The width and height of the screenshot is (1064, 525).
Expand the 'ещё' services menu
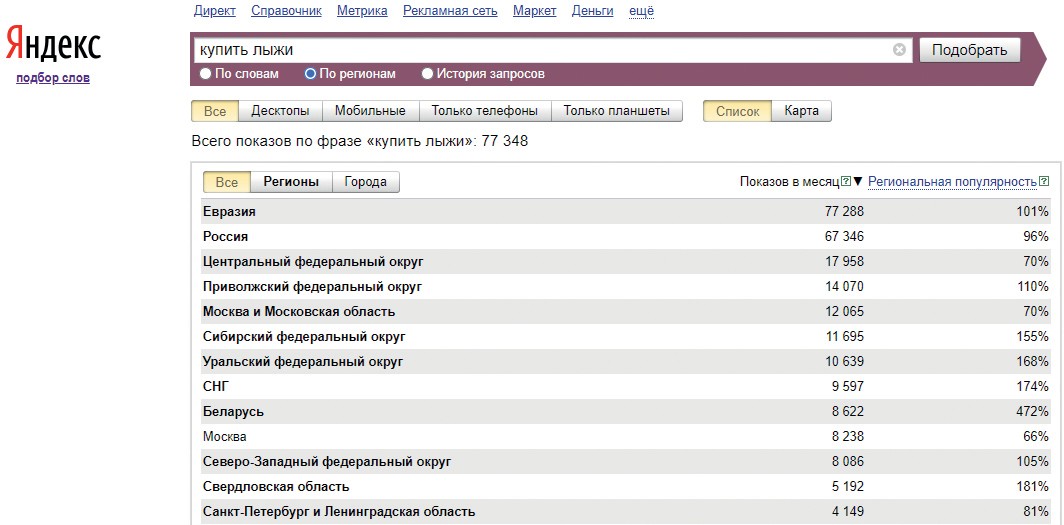click(x=642, y=11)
